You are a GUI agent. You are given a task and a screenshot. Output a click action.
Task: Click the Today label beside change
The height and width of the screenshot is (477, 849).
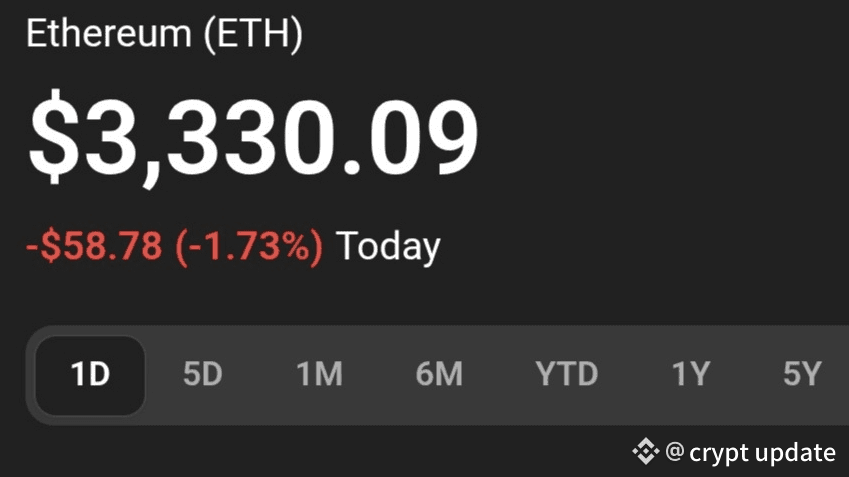388,246
